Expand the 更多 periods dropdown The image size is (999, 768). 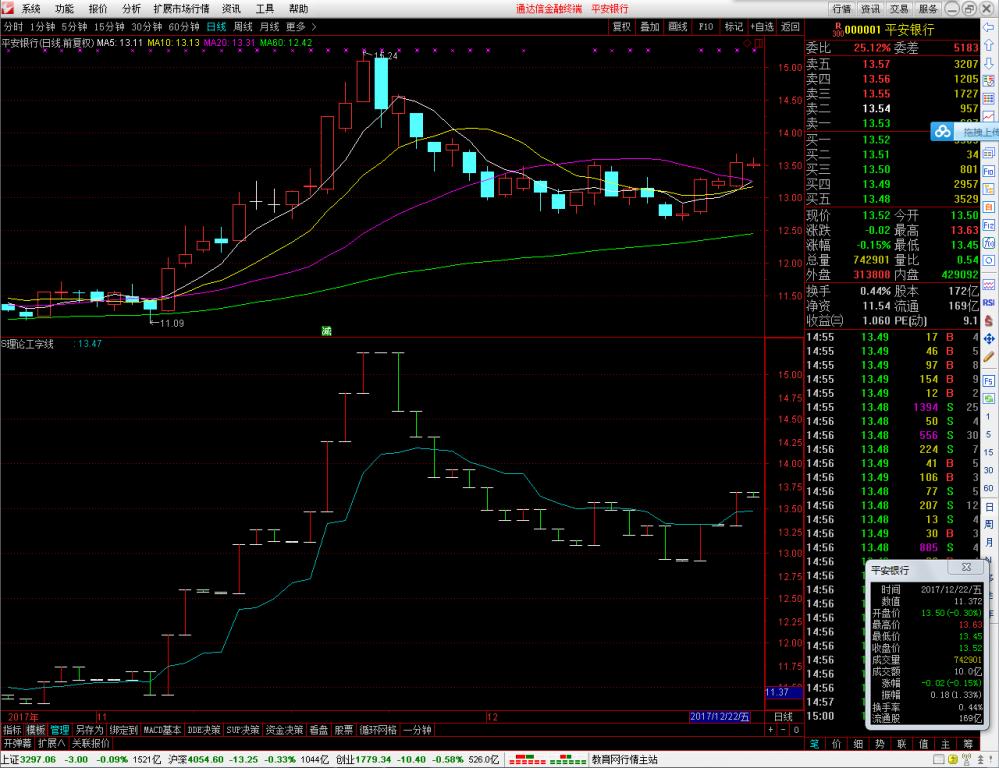tap(301, 27)
